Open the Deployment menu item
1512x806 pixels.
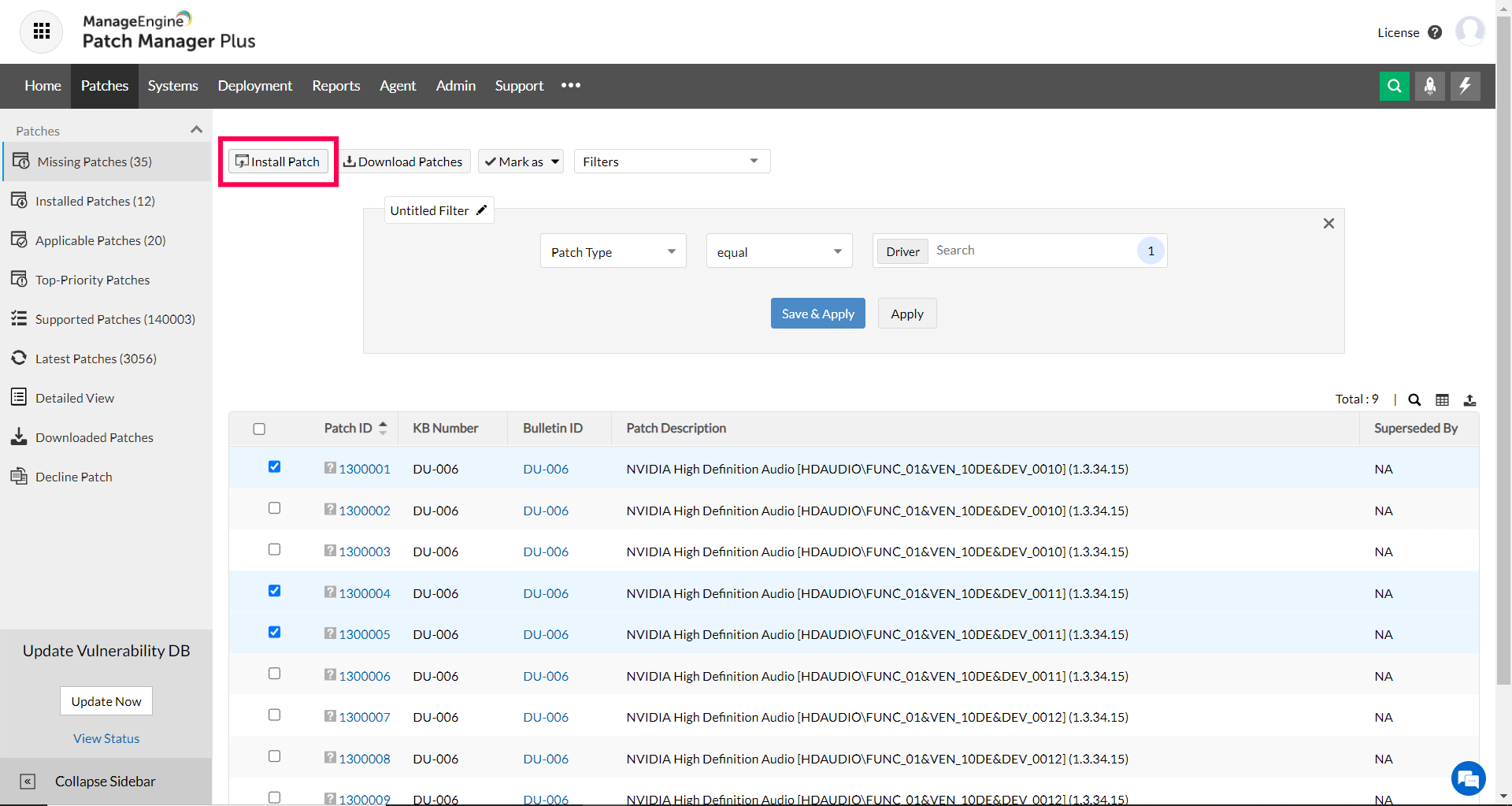click(254, 86)
